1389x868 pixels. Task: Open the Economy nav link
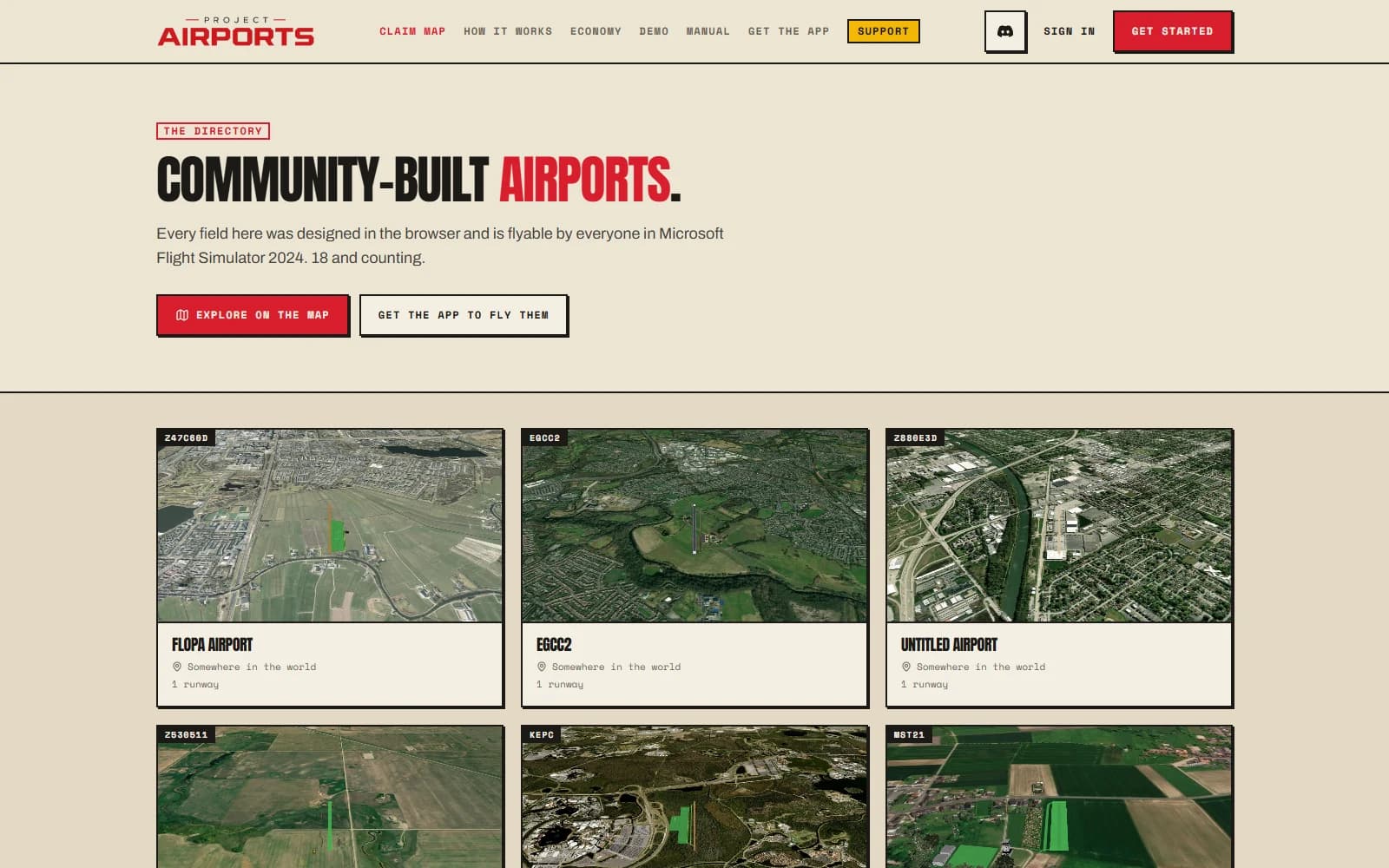click(596, 31)
